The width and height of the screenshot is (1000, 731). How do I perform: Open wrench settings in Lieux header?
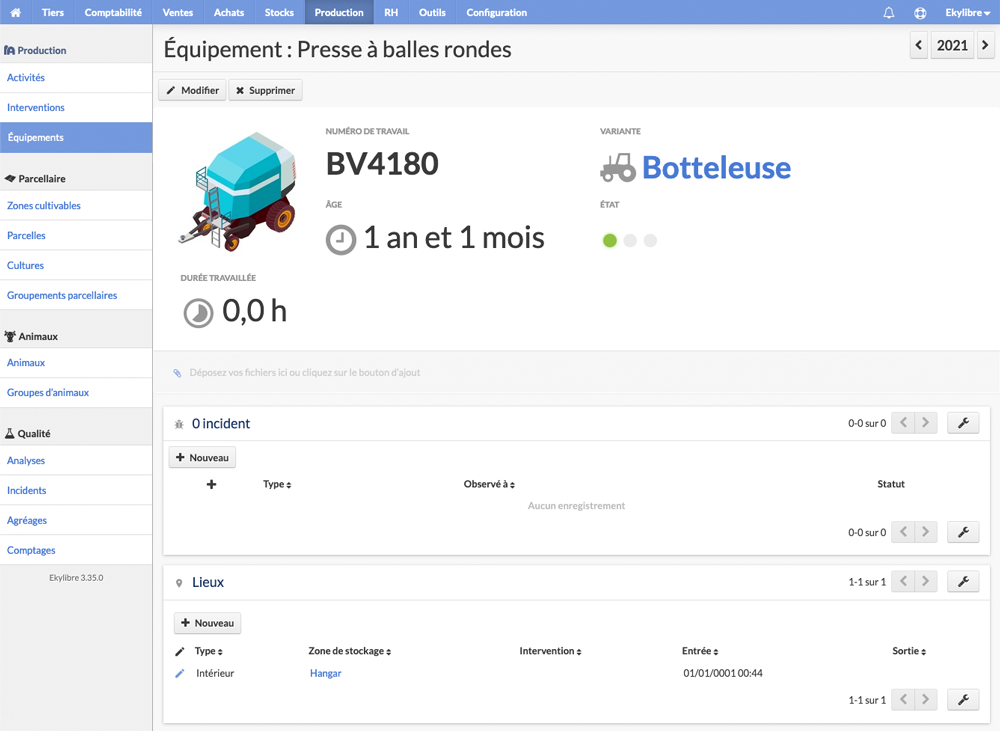click(963, 581)
